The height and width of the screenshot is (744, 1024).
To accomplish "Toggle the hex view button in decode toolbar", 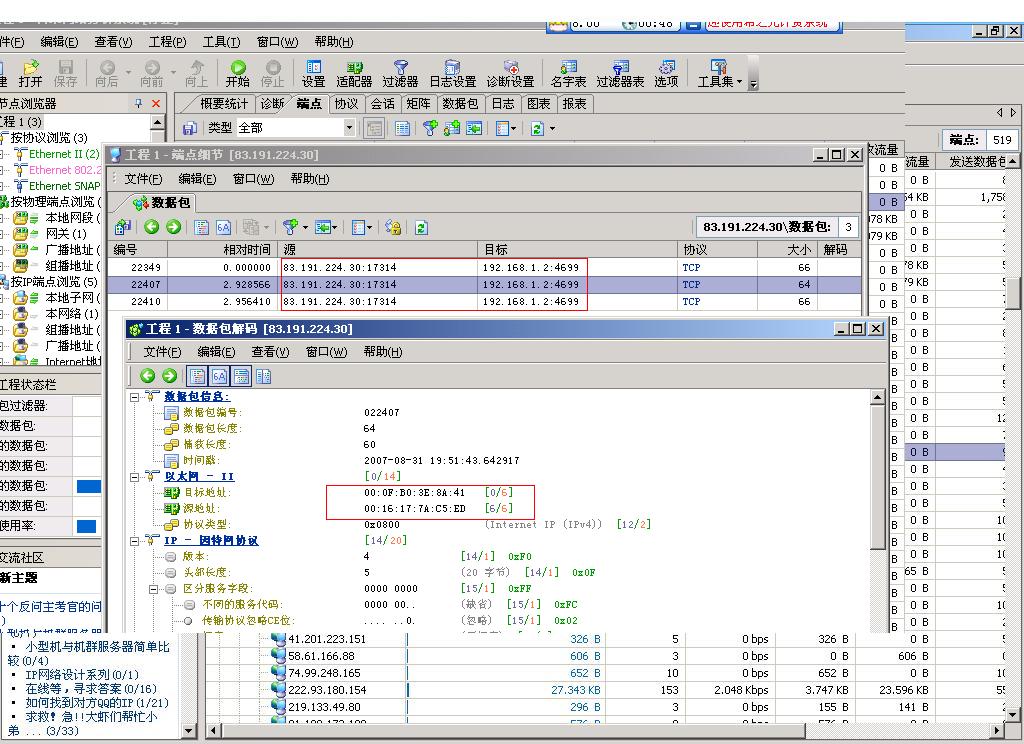I will point(219,376).
